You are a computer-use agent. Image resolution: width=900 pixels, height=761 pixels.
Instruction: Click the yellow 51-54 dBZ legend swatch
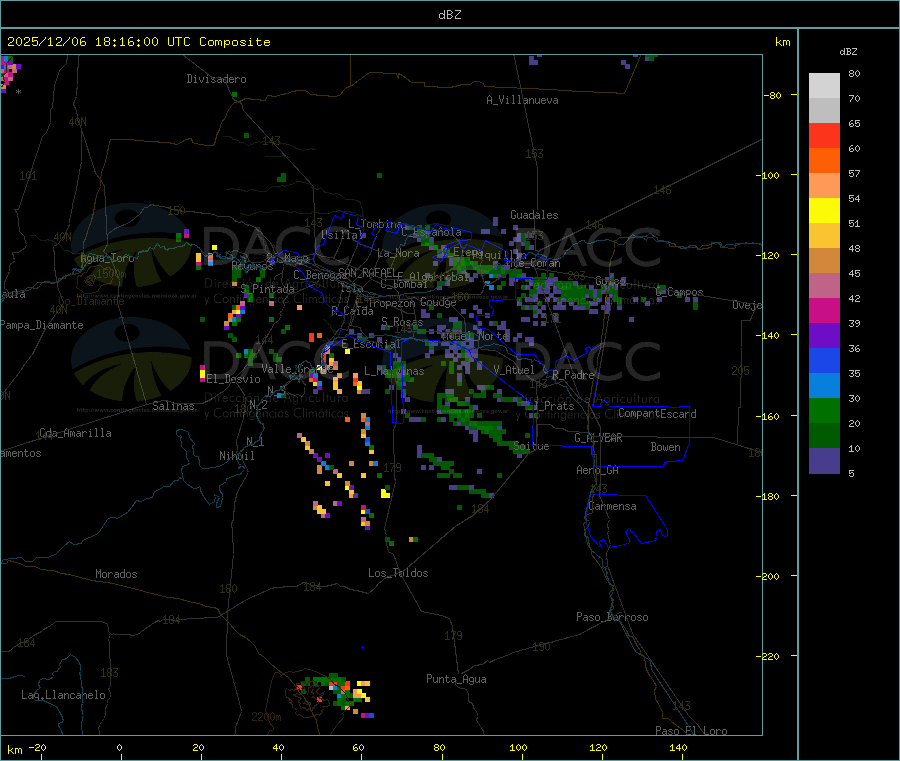click(824, 211)
